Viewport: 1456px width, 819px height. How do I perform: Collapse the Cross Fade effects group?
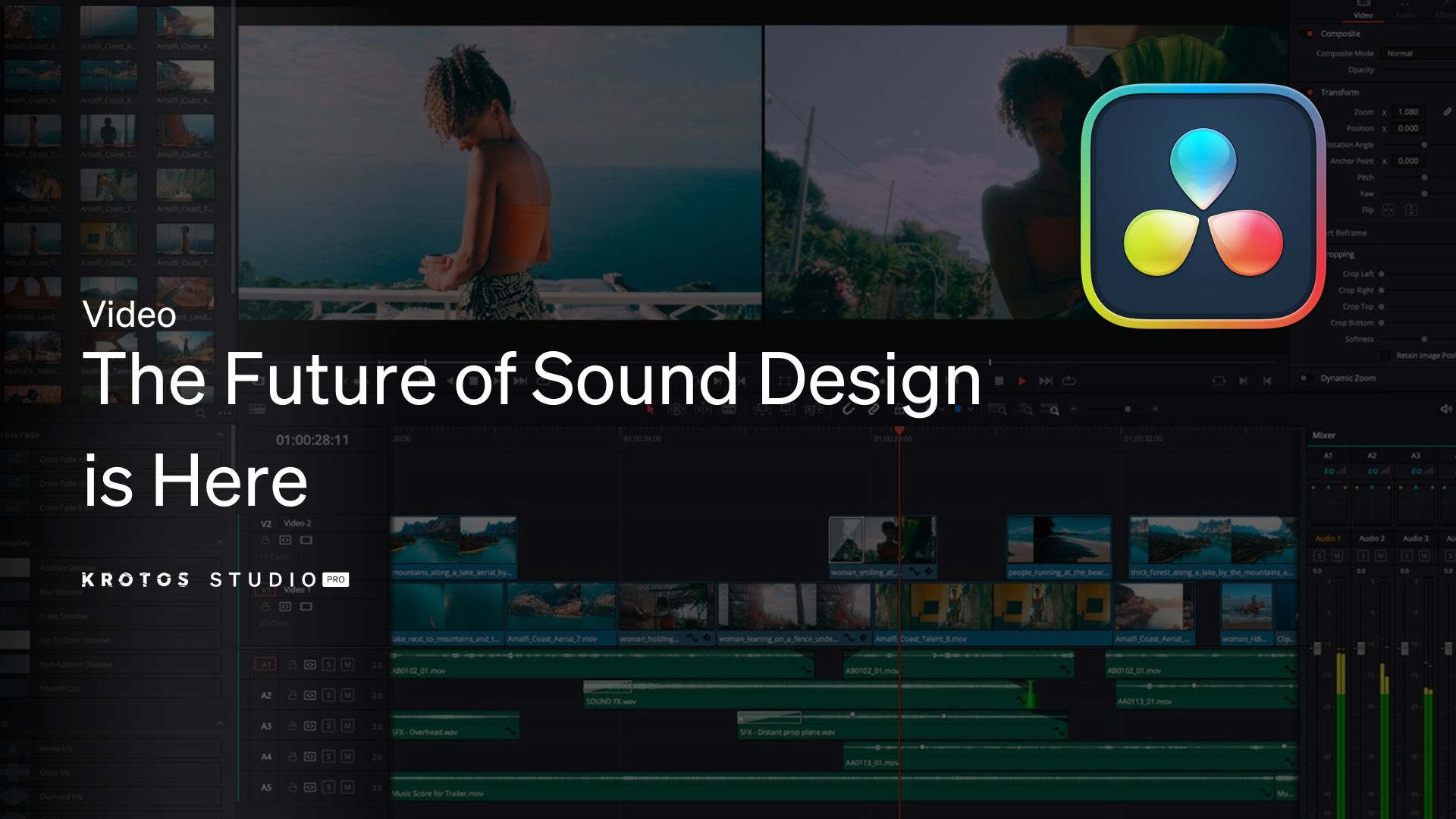point(220,435)
